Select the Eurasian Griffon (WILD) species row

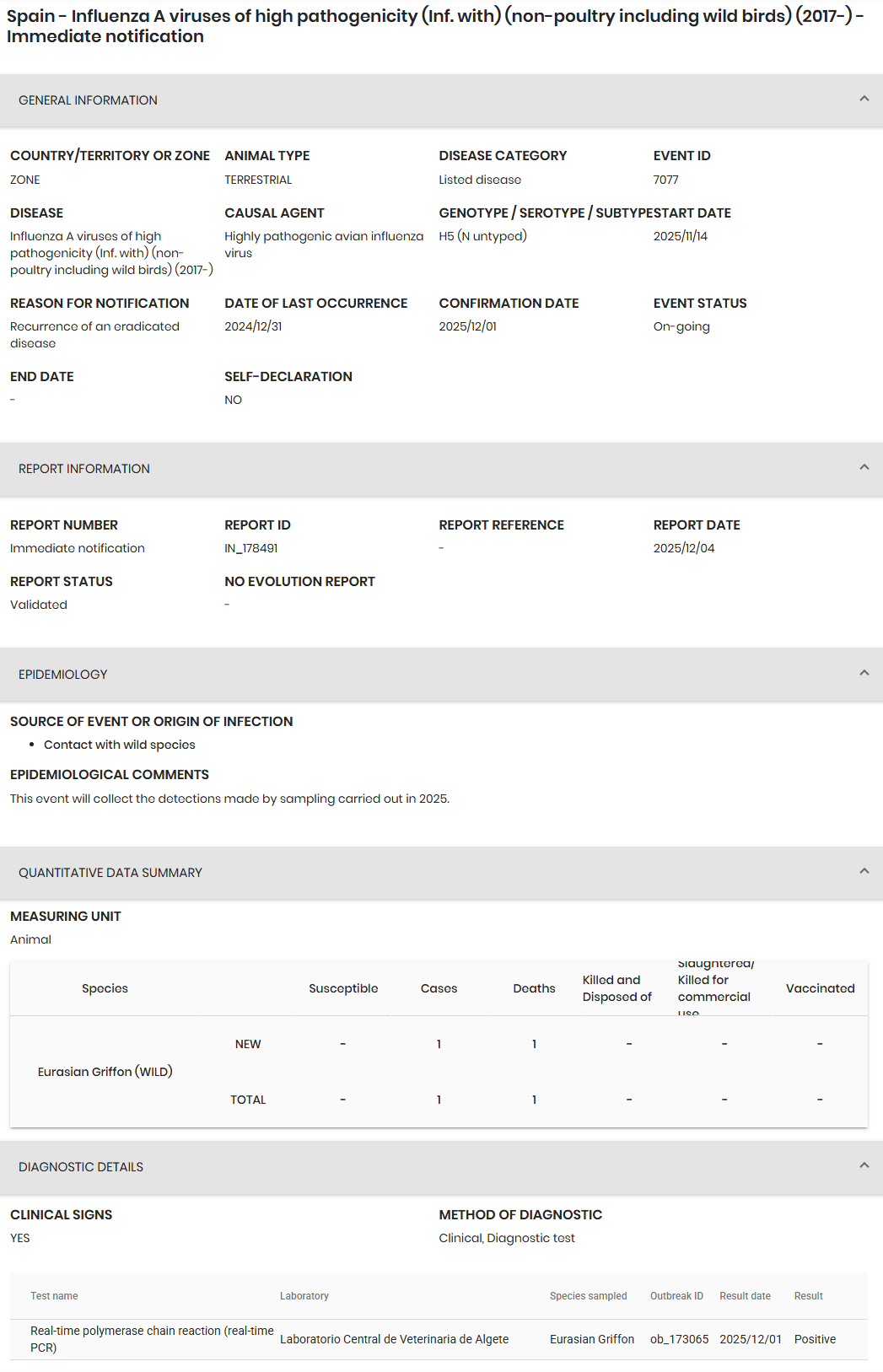tap(105, 1072)
